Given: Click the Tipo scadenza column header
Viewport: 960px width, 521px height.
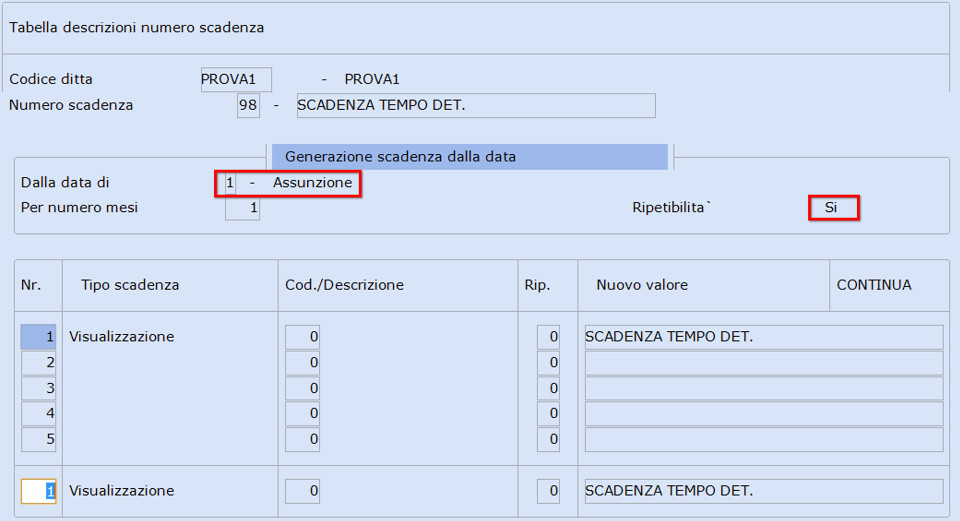Looking at the screenshot, I should pyautogui.click(x=130, y=285).
